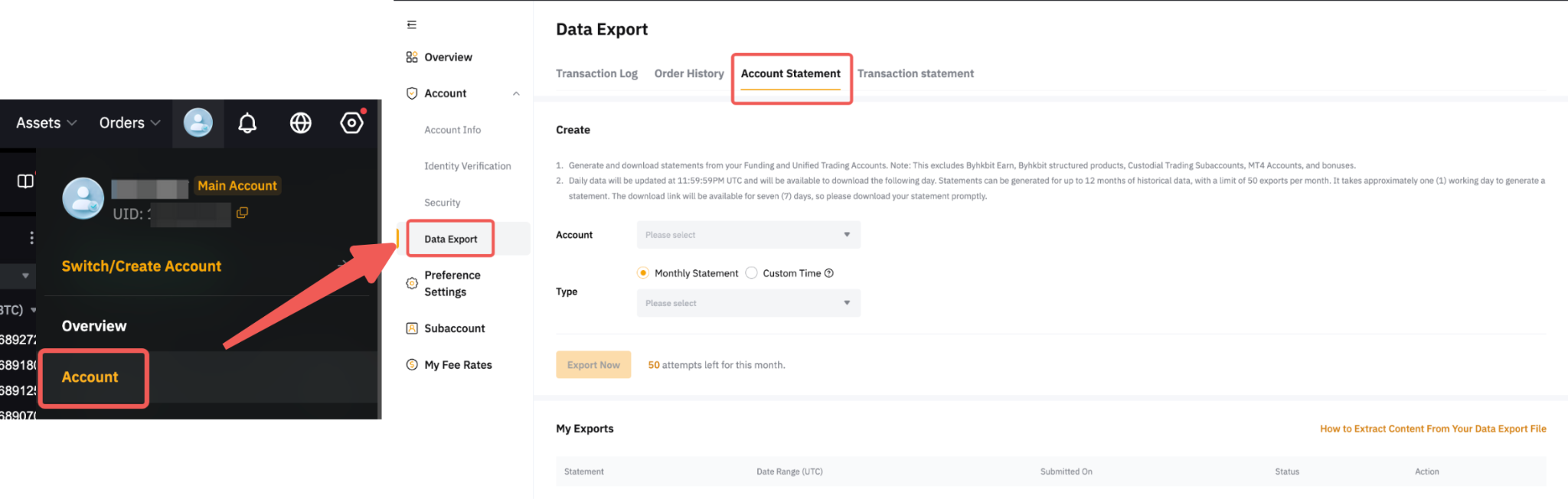Select Data Export in the sidebar
1568x499 pixels.
pyautogui.click(x=451, y=239)
